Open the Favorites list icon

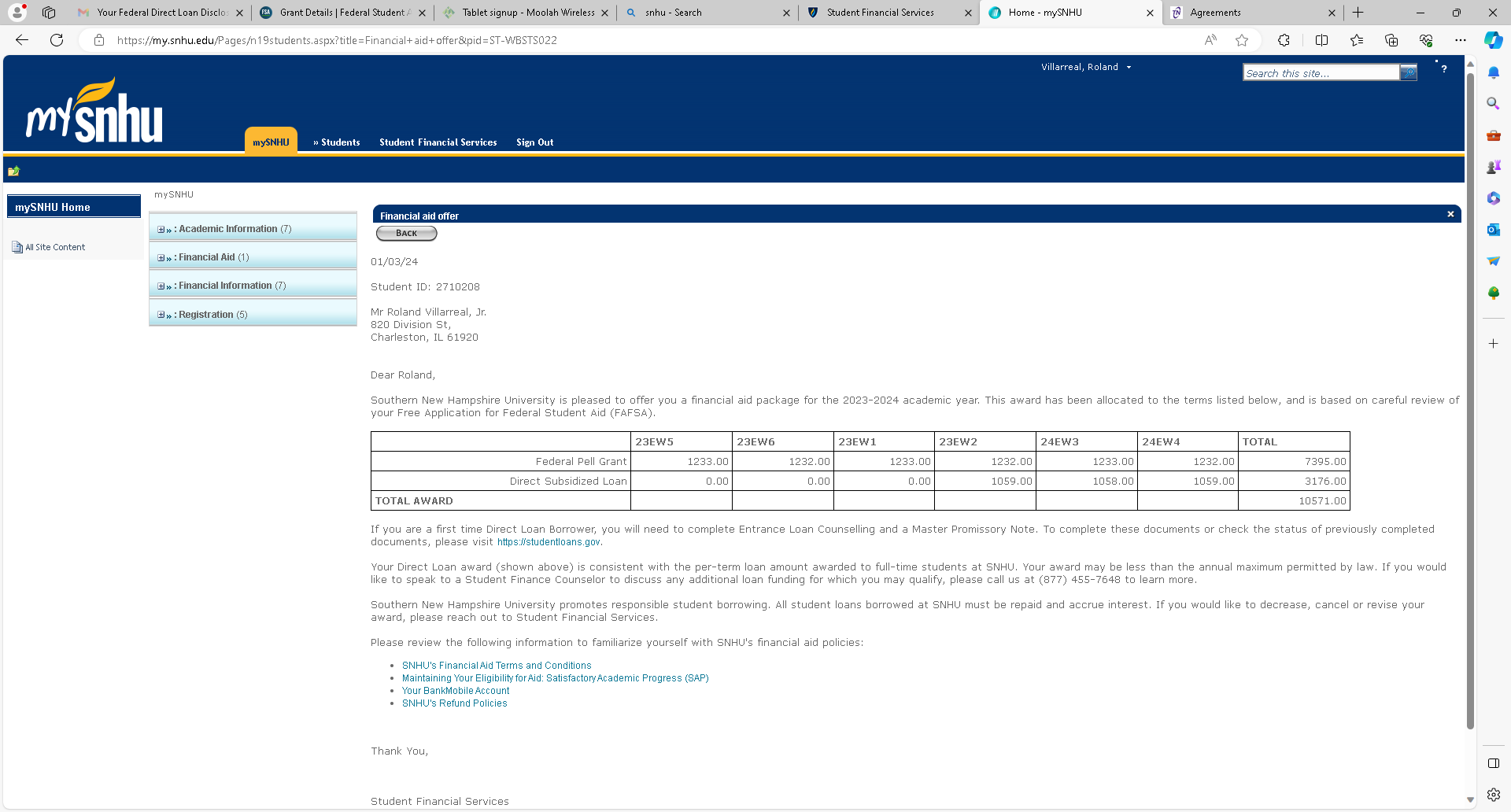click(1357, 40)
